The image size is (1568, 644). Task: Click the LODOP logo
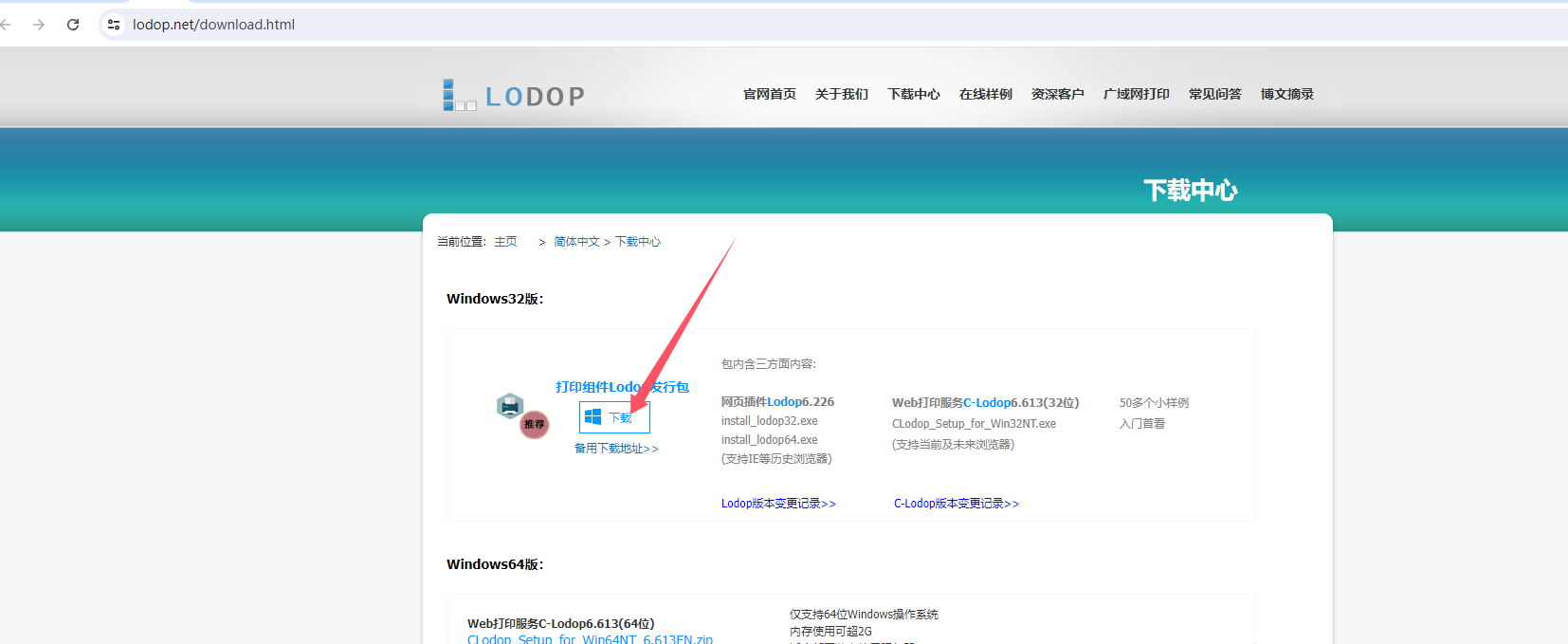pyautogui.click(x=513, y=95)
